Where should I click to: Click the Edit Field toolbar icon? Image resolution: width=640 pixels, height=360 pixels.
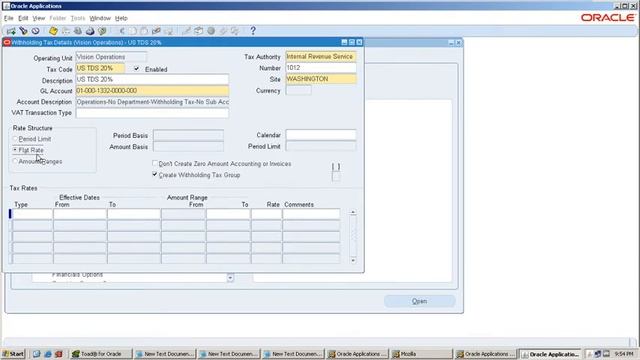pos(187,31)
